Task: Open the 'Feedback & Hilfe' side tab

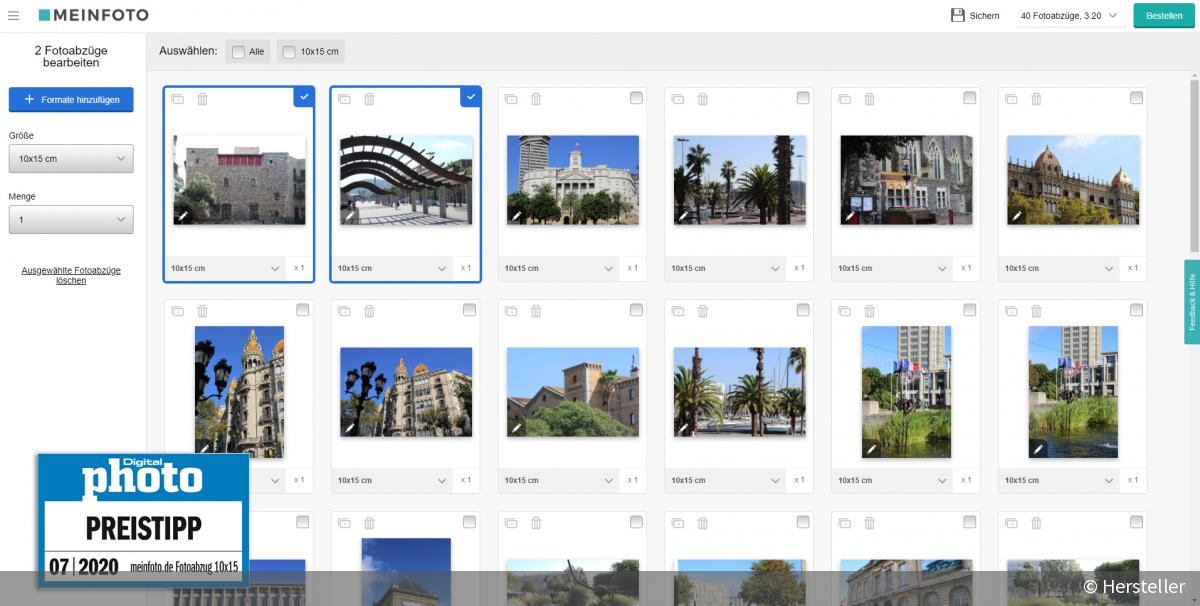Action: (1192, 302)
